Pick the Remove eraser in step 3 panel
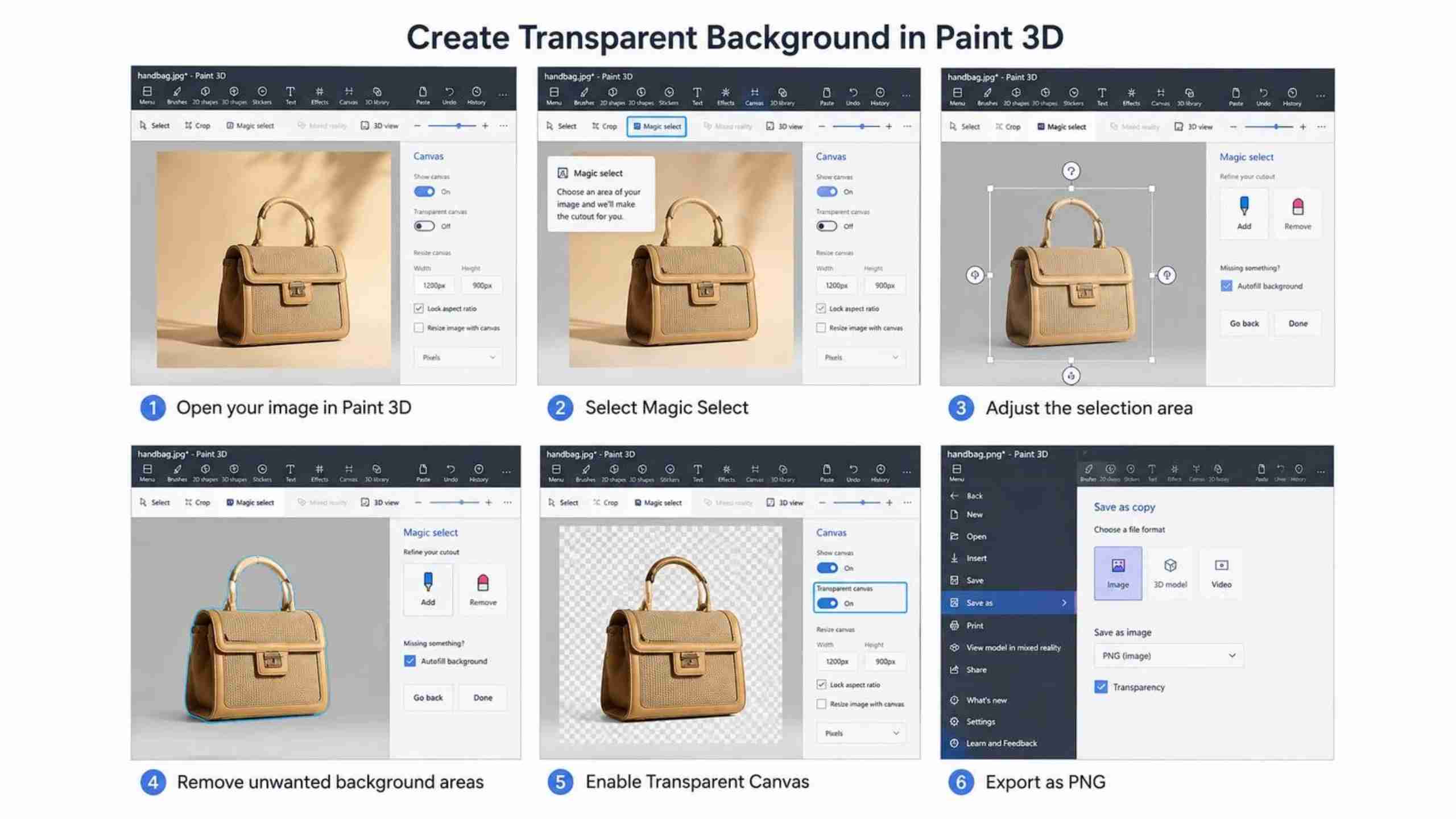The image size is (1456, 819). tap(1297, 213)
